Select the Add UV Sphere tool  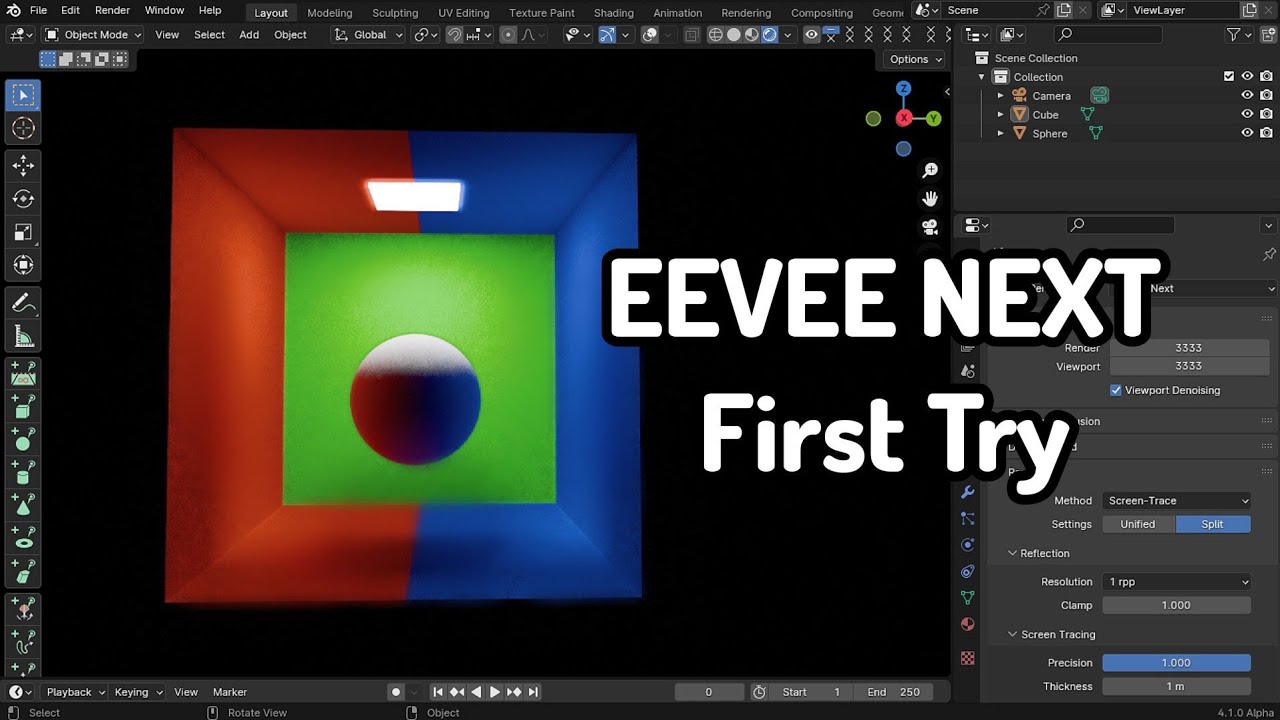point(23,438)
